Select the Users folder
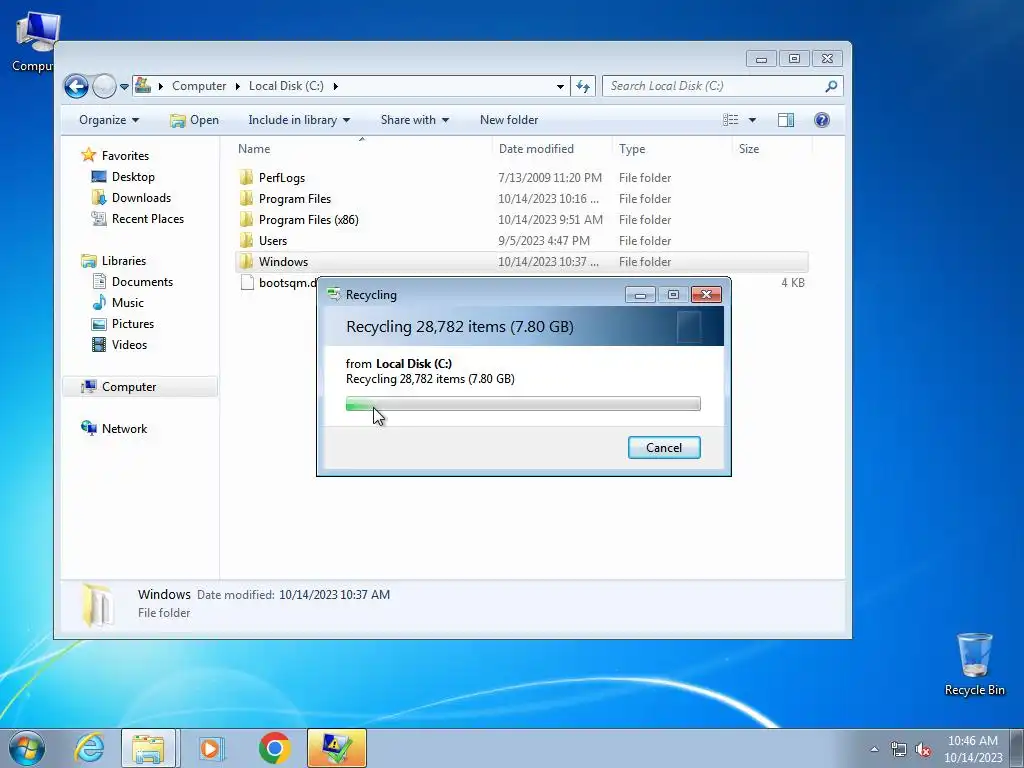This screenshot has height=768, width=1024. 272,241
